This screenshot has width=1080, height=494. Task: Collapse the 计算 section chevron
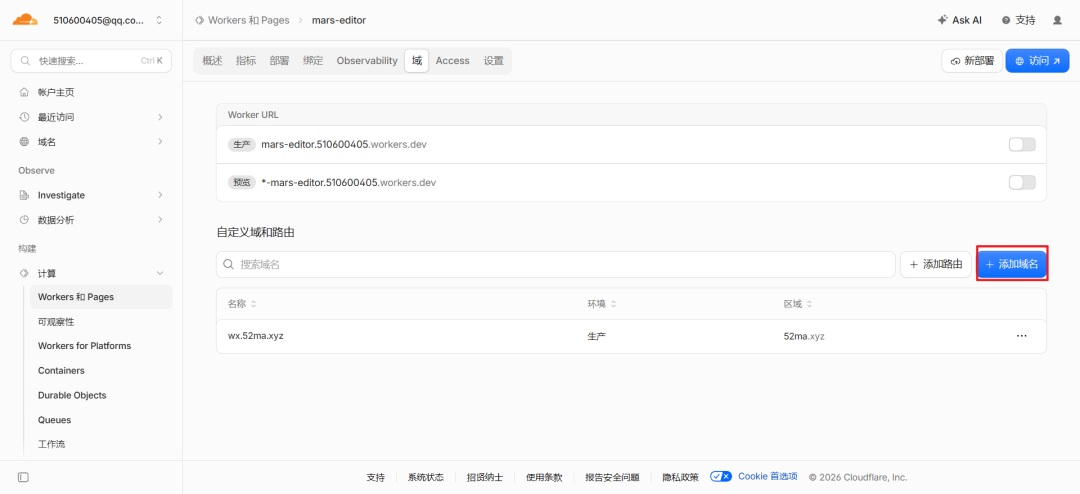160,273
